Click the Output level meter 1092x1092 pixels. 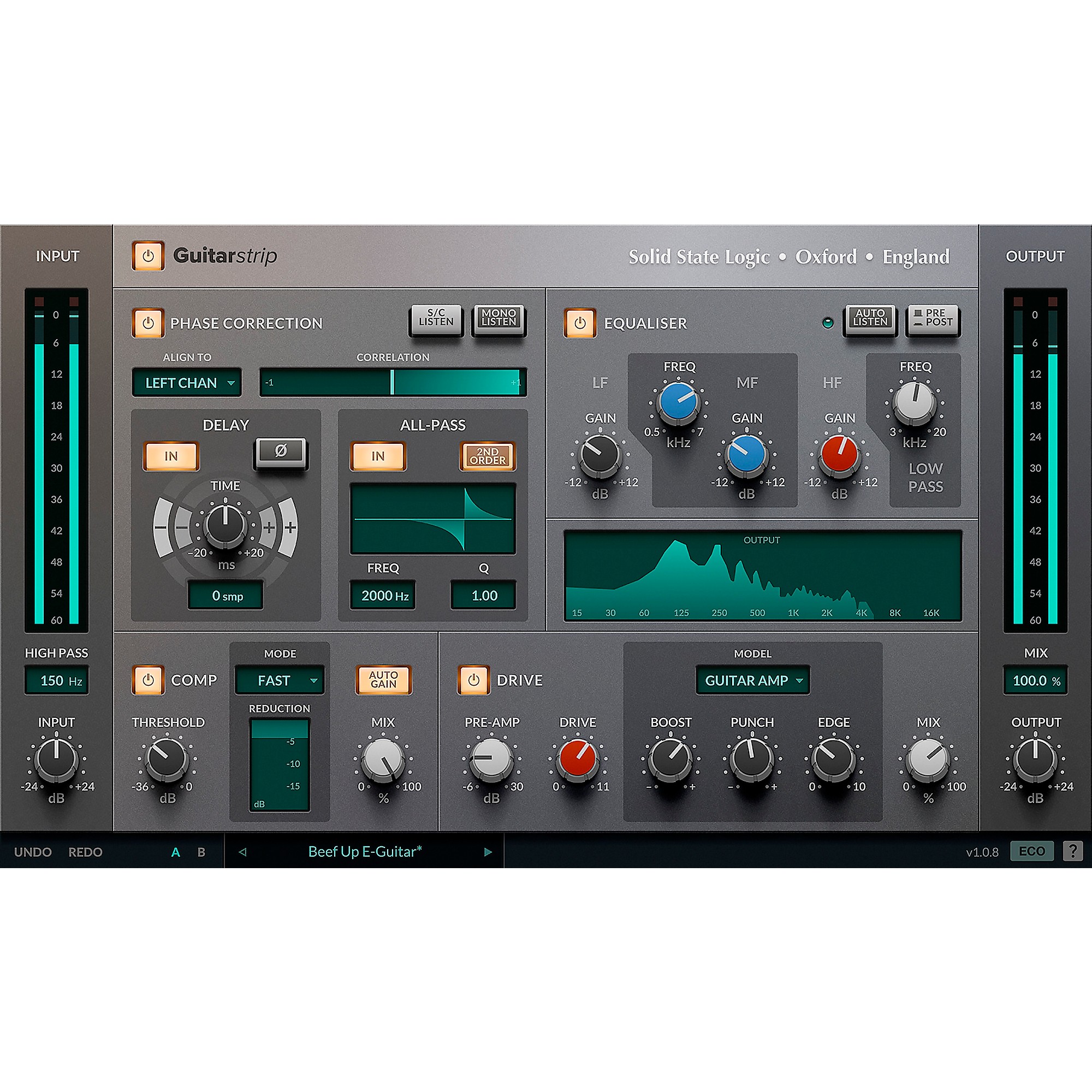1035,461
